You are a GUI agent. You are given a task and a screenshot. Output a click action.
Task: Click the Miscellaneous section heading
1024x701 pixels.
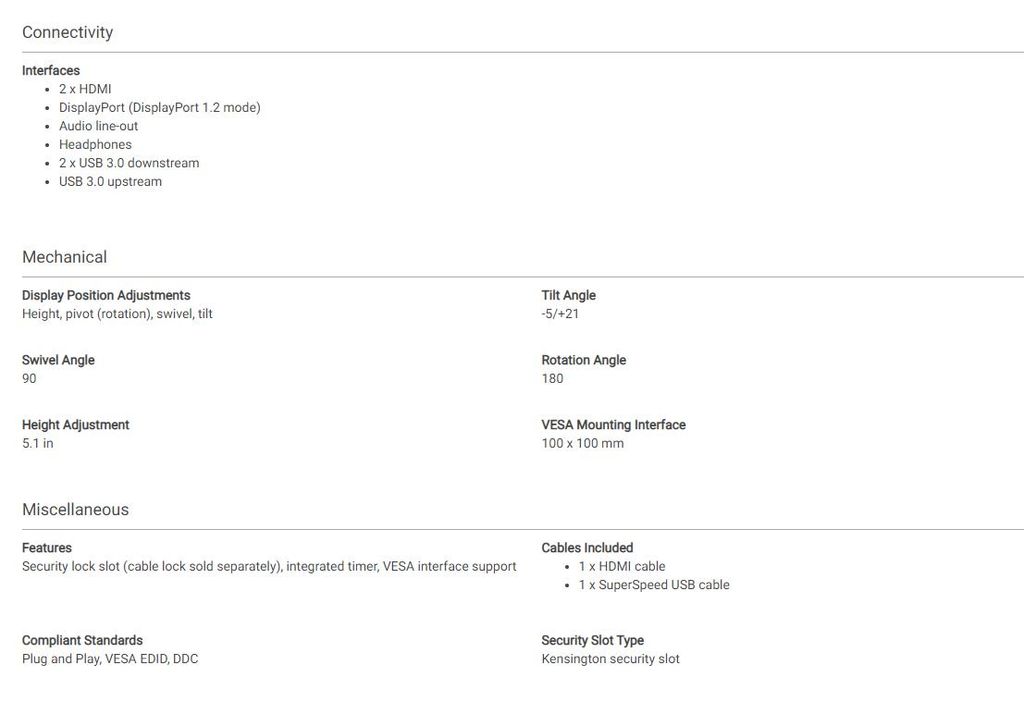[75, 509]
